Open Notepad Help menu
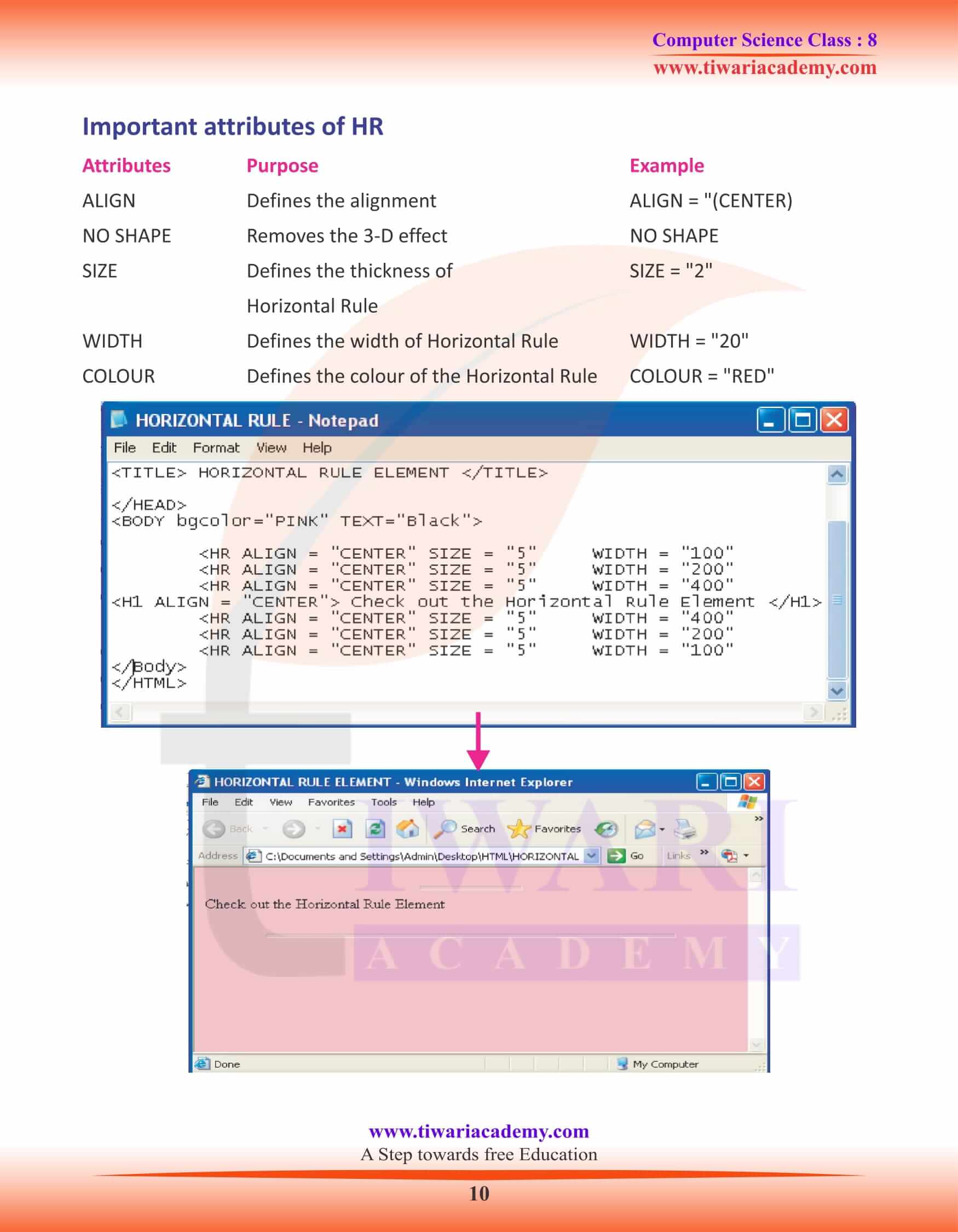This screenshot has height=1232, width=958. (x=317, y=447)
